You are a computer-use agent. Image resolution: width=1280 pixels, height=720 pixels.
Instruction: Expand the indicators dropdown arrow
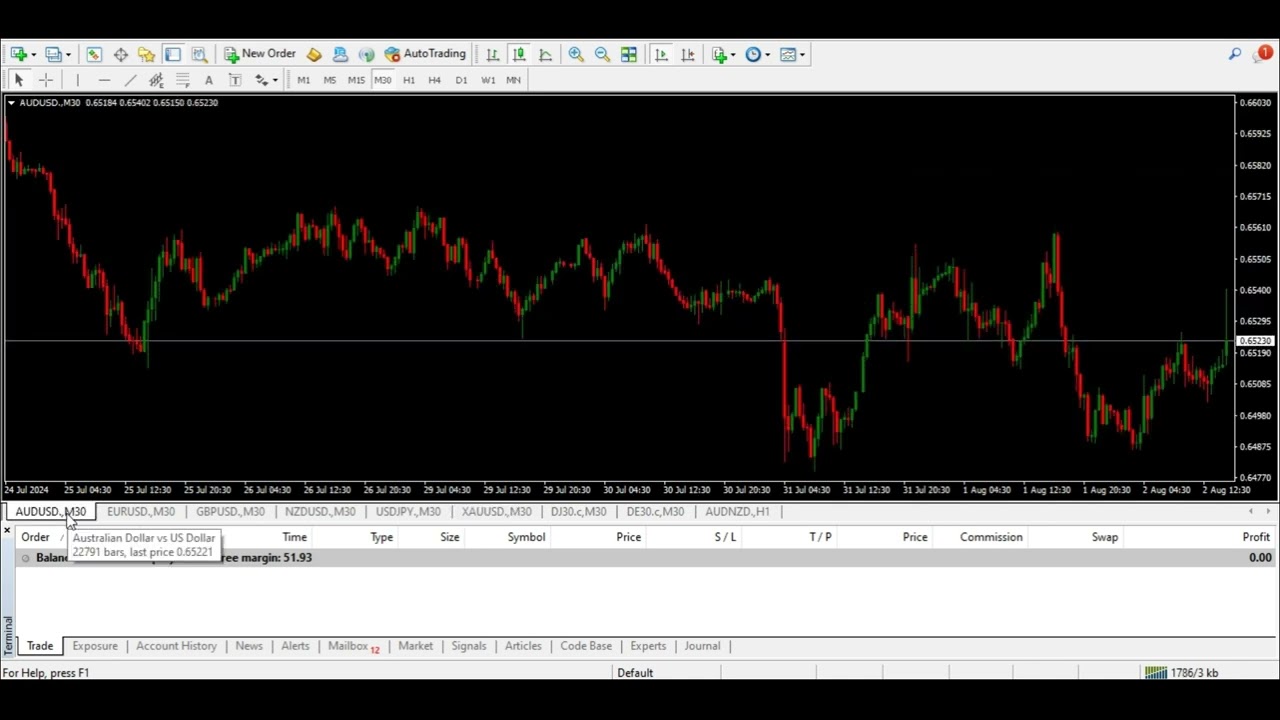click(x=734, y=55)
